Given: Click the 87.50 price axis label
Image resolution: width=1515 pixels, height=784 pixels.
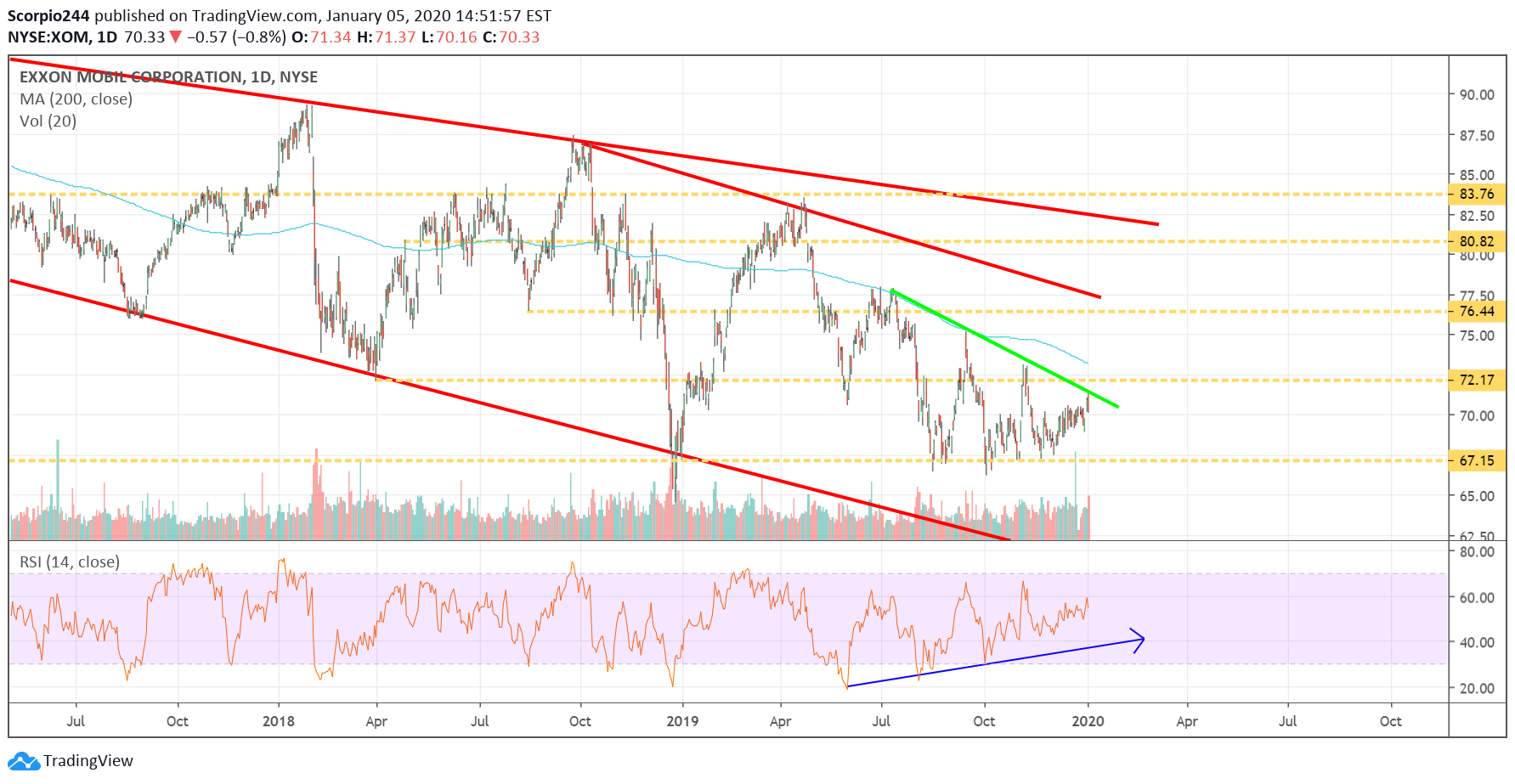Looking at the screenshot, I should (x=1477, y=135).
